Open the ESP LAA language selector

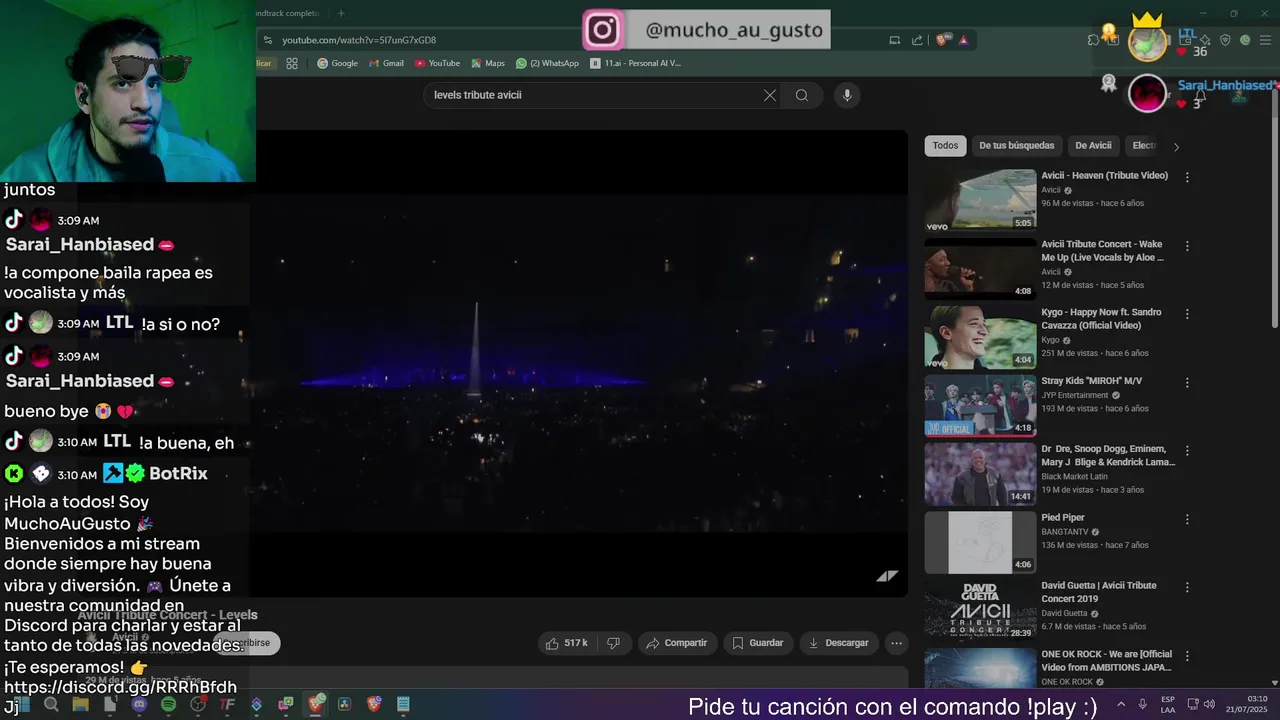point(1168,704)
